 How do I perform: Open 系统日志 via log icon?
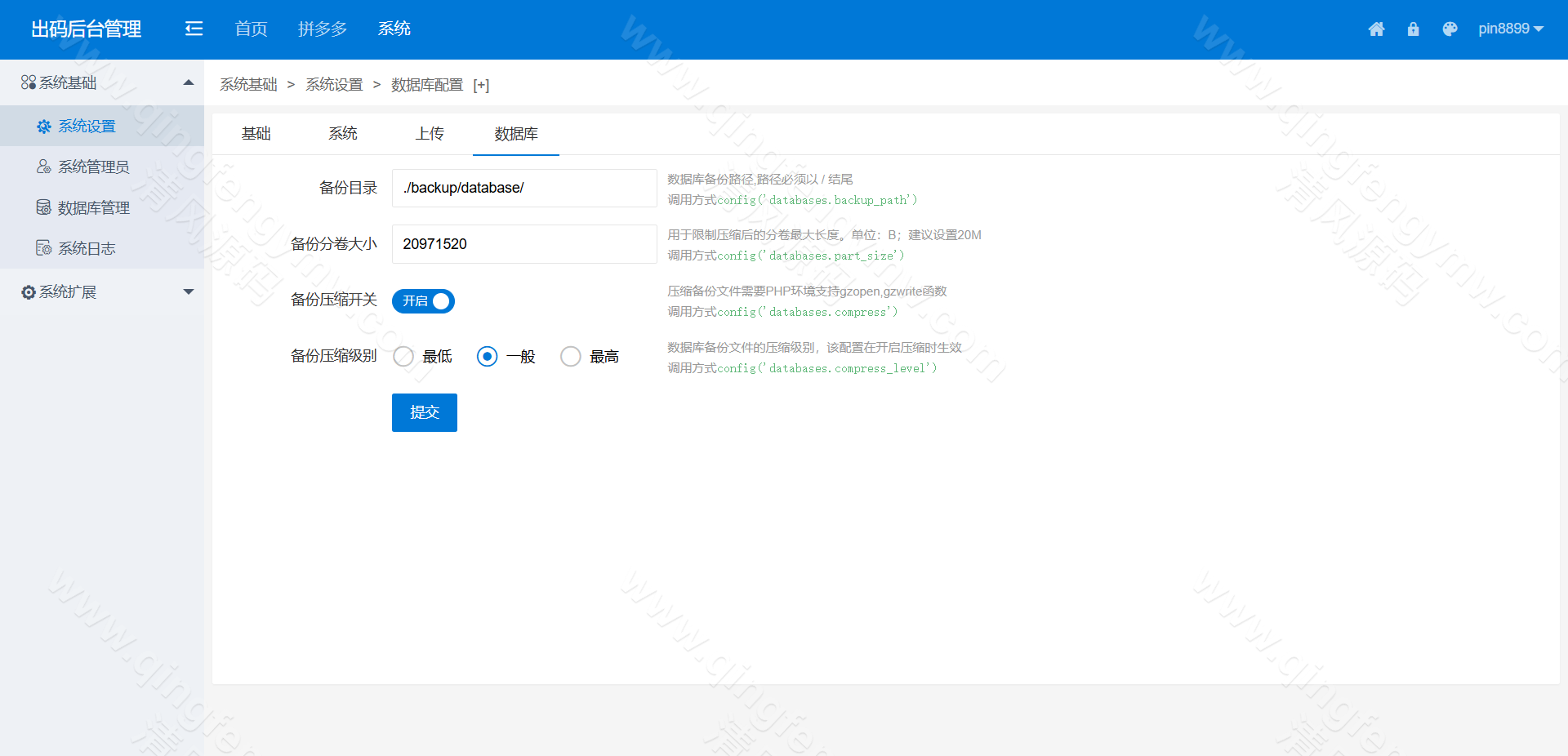coord(42,247)
